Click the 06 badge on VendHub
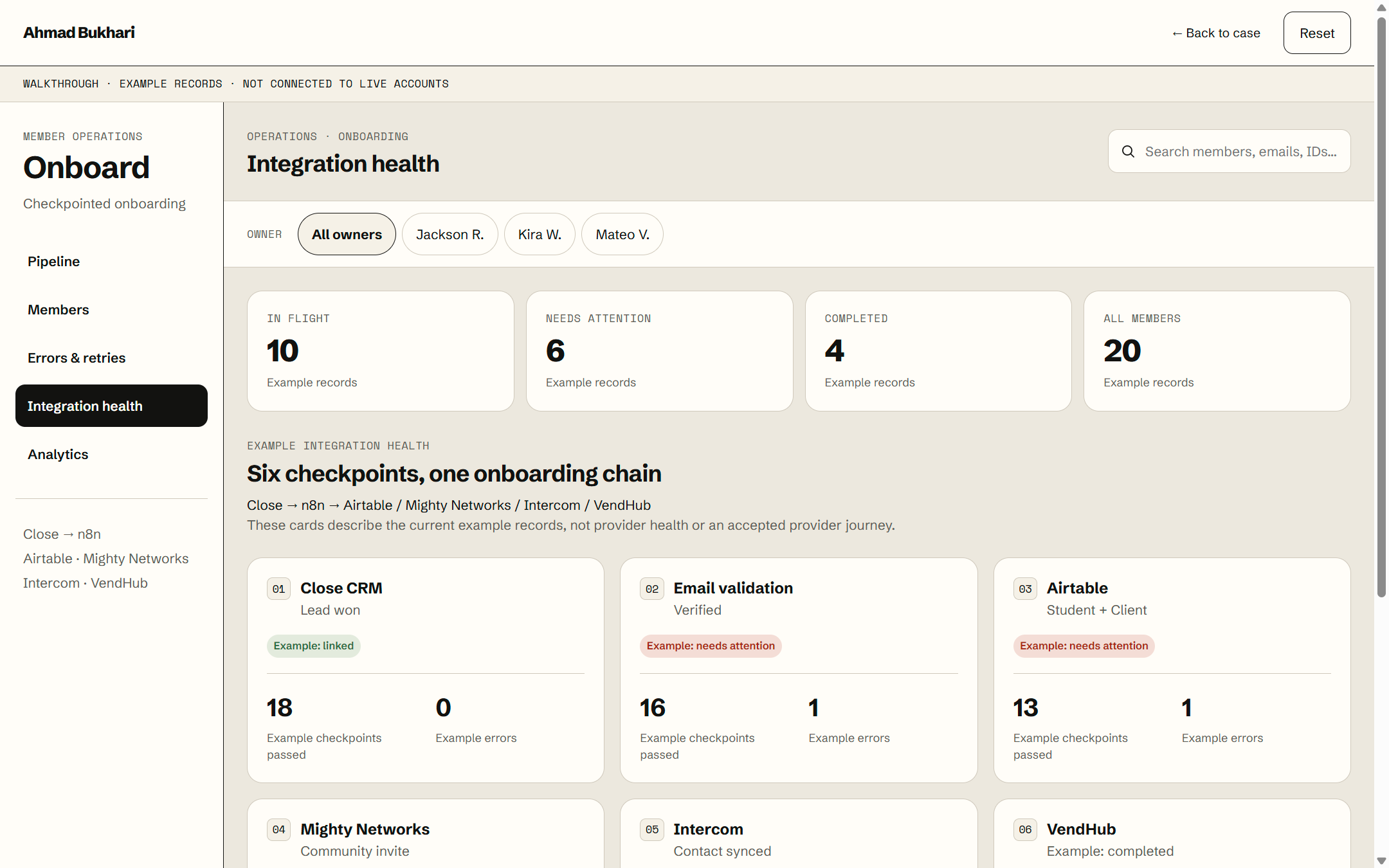Screen dimensions: 1389x868 click(x=1025, y=829)
